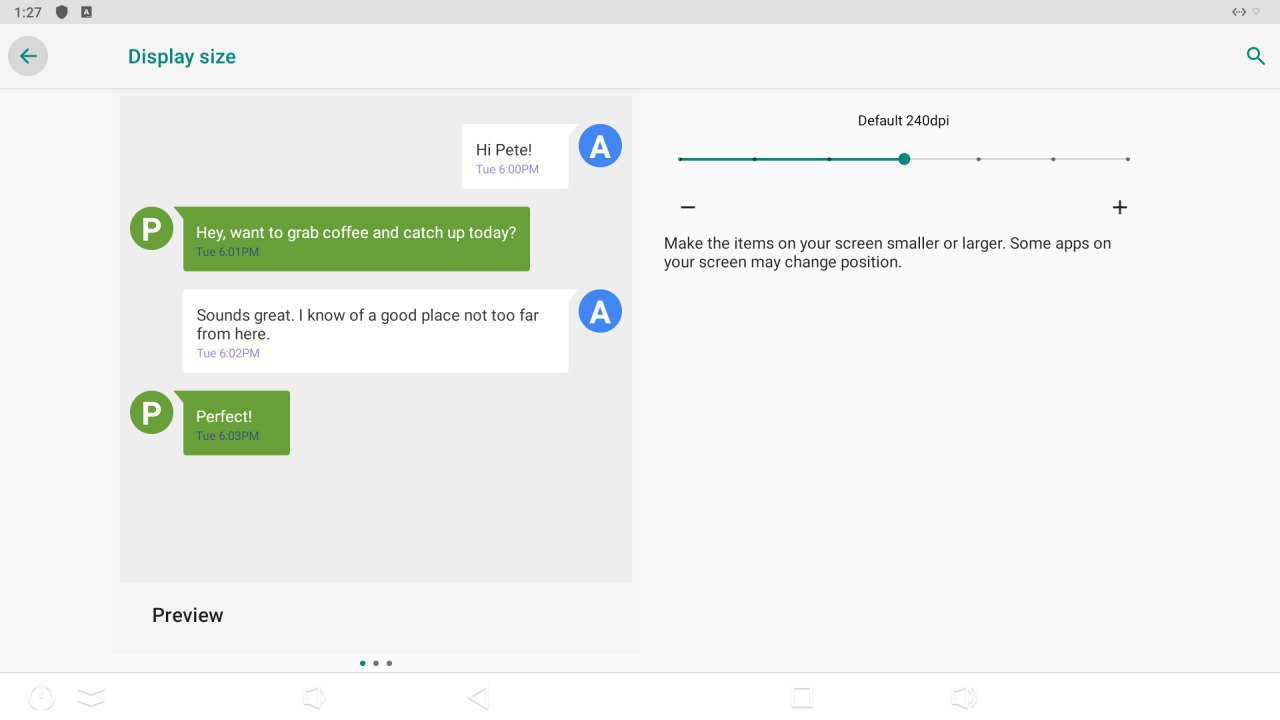The height and width of the screenshot is (720, 1280).
Task: Click the 'Display size' title
Action: pyautogui.click(x=182, y=57)
